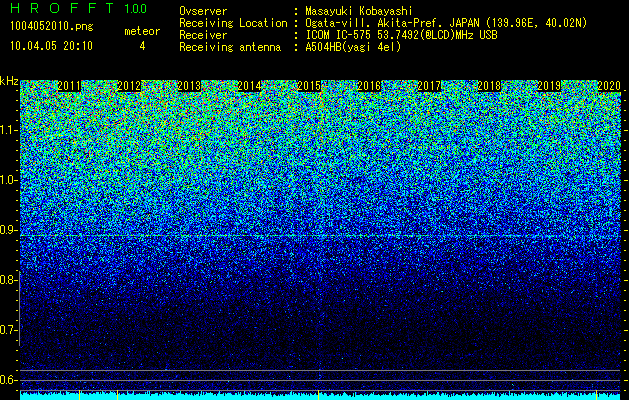Click the 0.8 kHz axis label
The width and height of the screenshot is (629, 400).
(8, 280)
